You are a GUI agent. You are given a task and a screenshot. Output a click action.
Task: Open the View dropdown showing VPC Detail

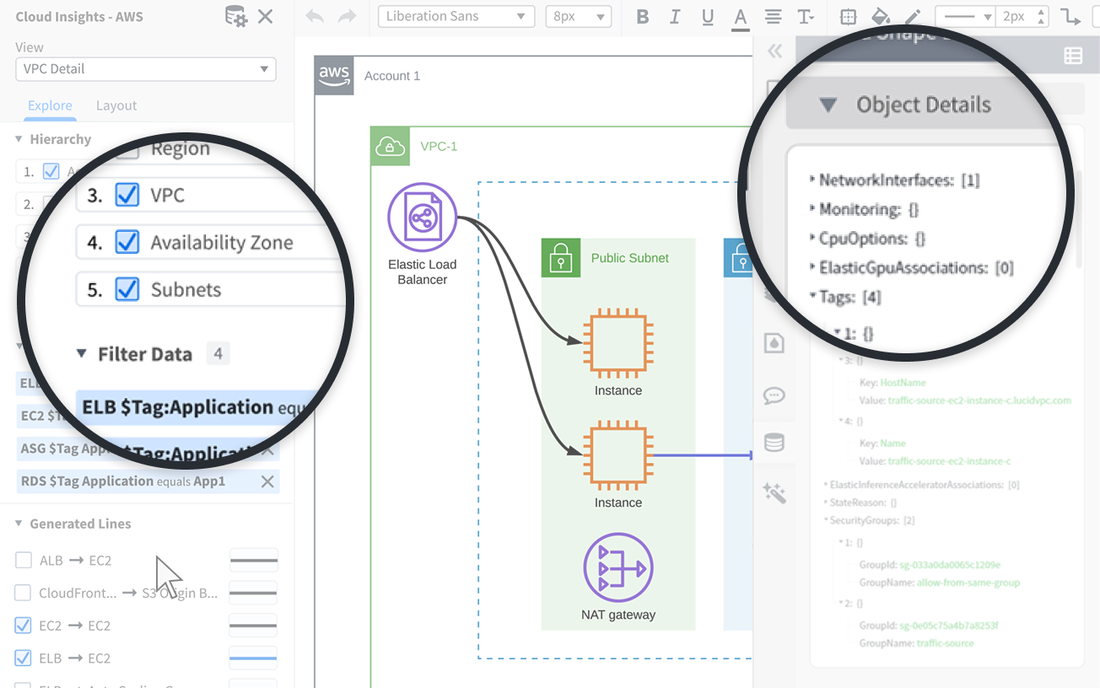[146, 69]
